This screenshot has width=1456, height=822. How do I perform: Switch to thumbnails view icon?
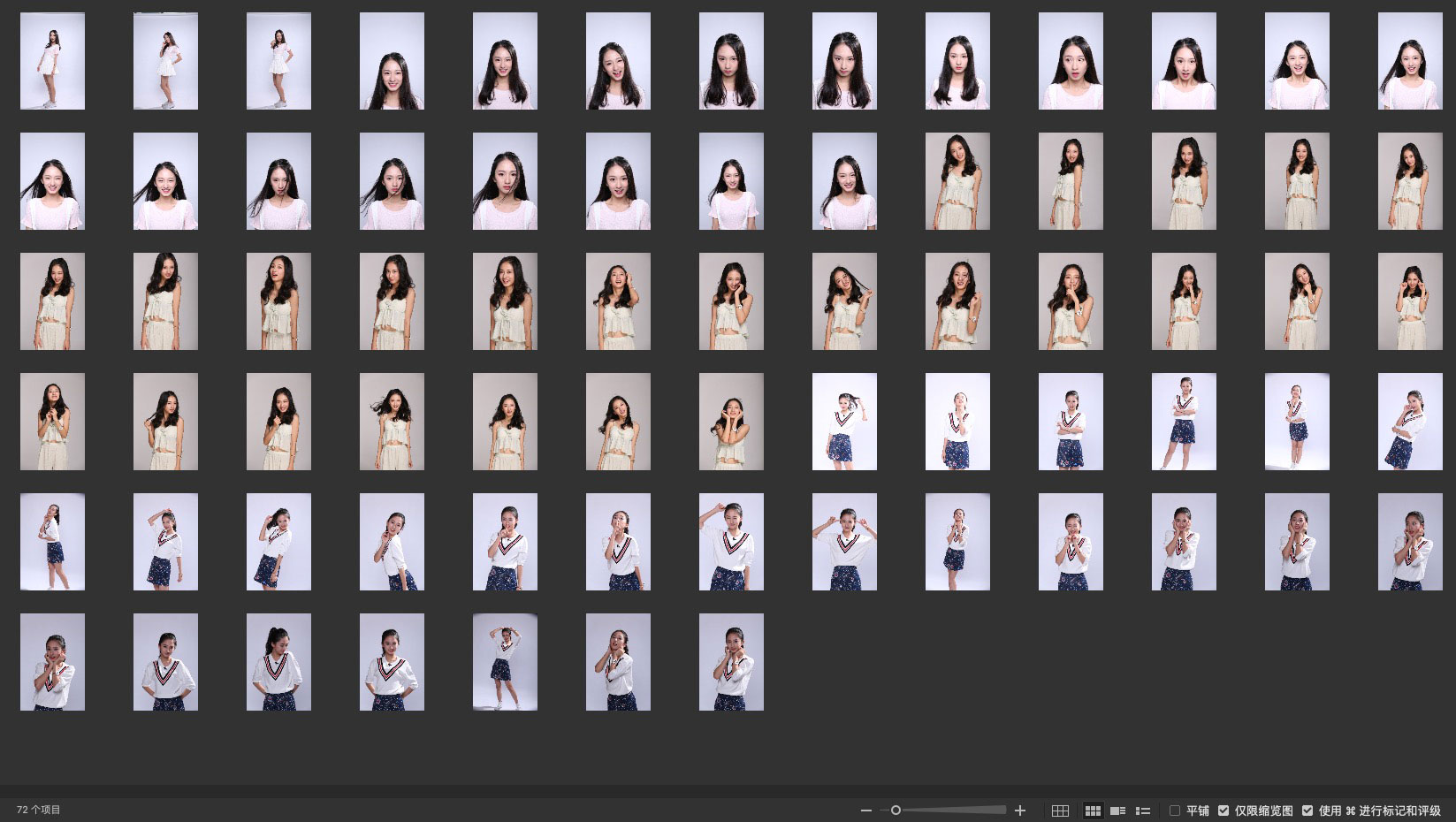click(1093, 811)
